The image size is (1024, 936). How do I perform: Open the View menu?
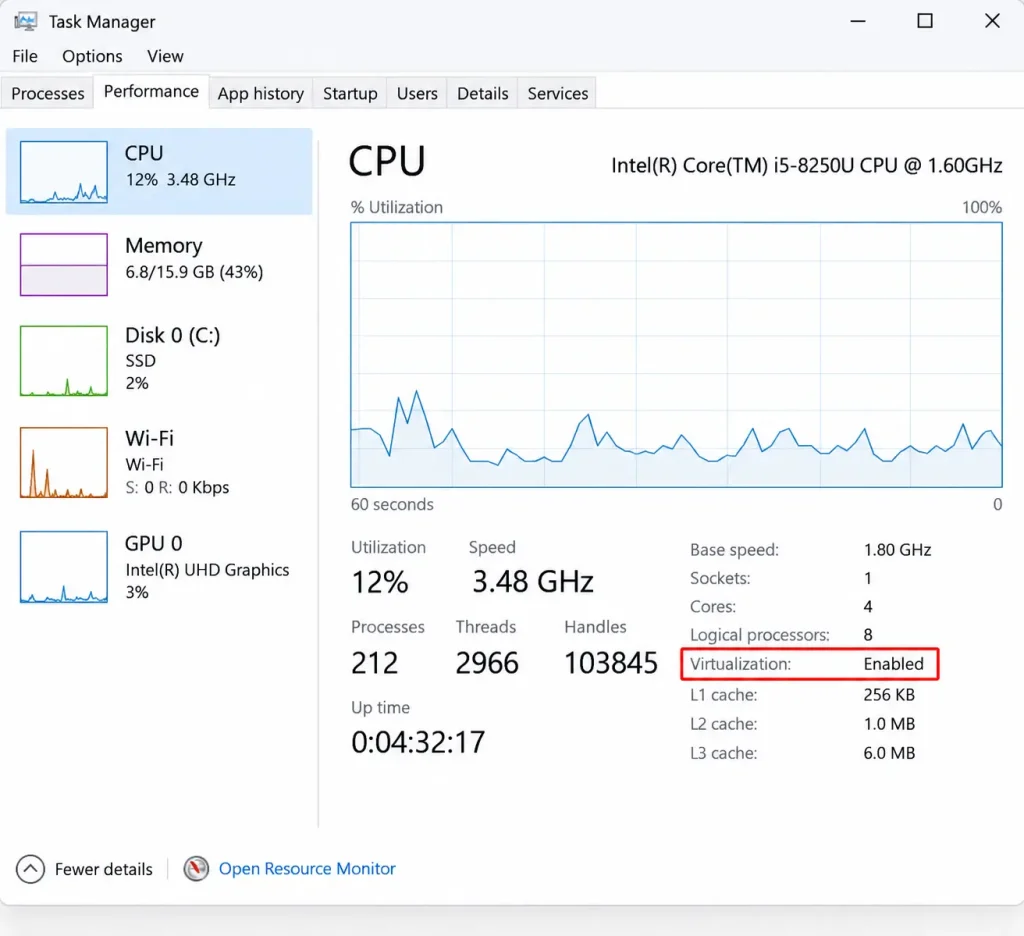(x=165, y=56)
